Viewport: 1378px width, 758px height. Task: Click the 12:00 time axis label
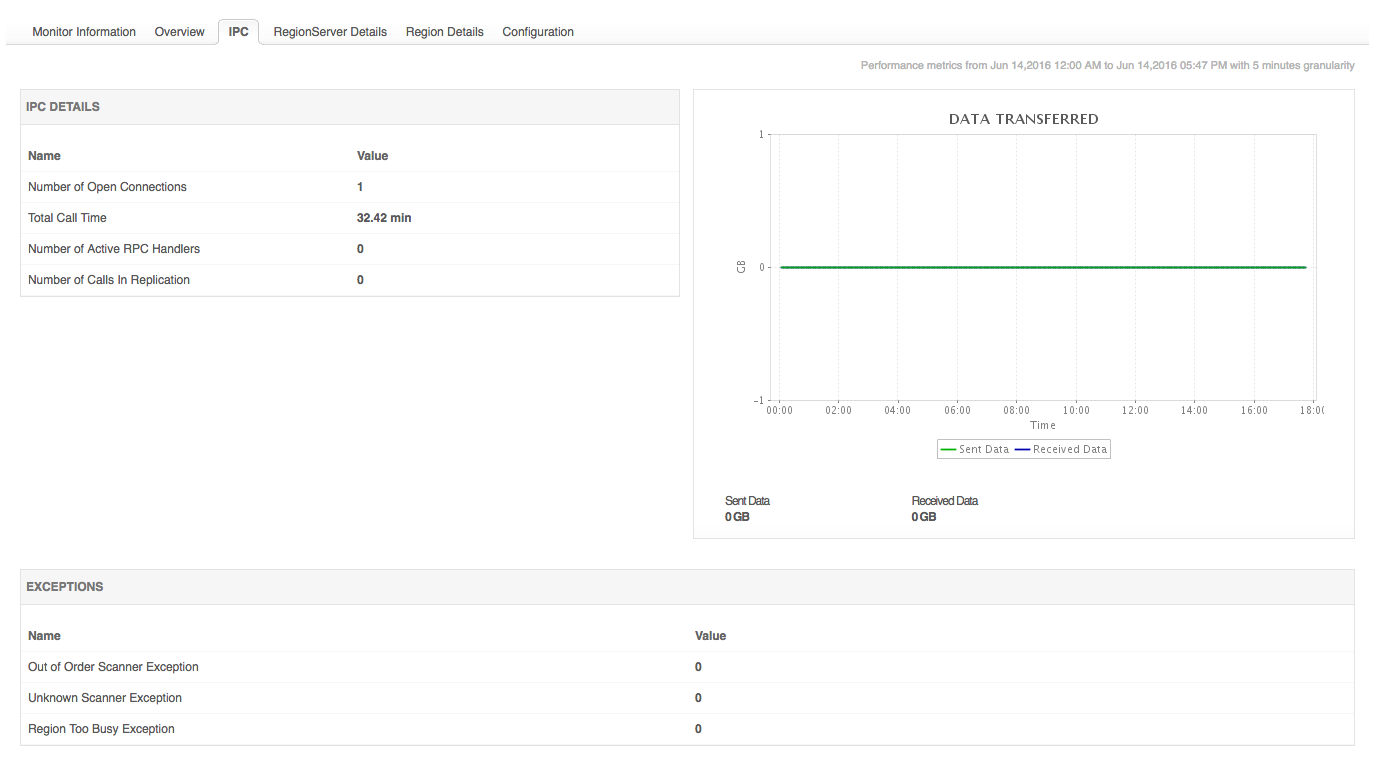click(1135, 410)
